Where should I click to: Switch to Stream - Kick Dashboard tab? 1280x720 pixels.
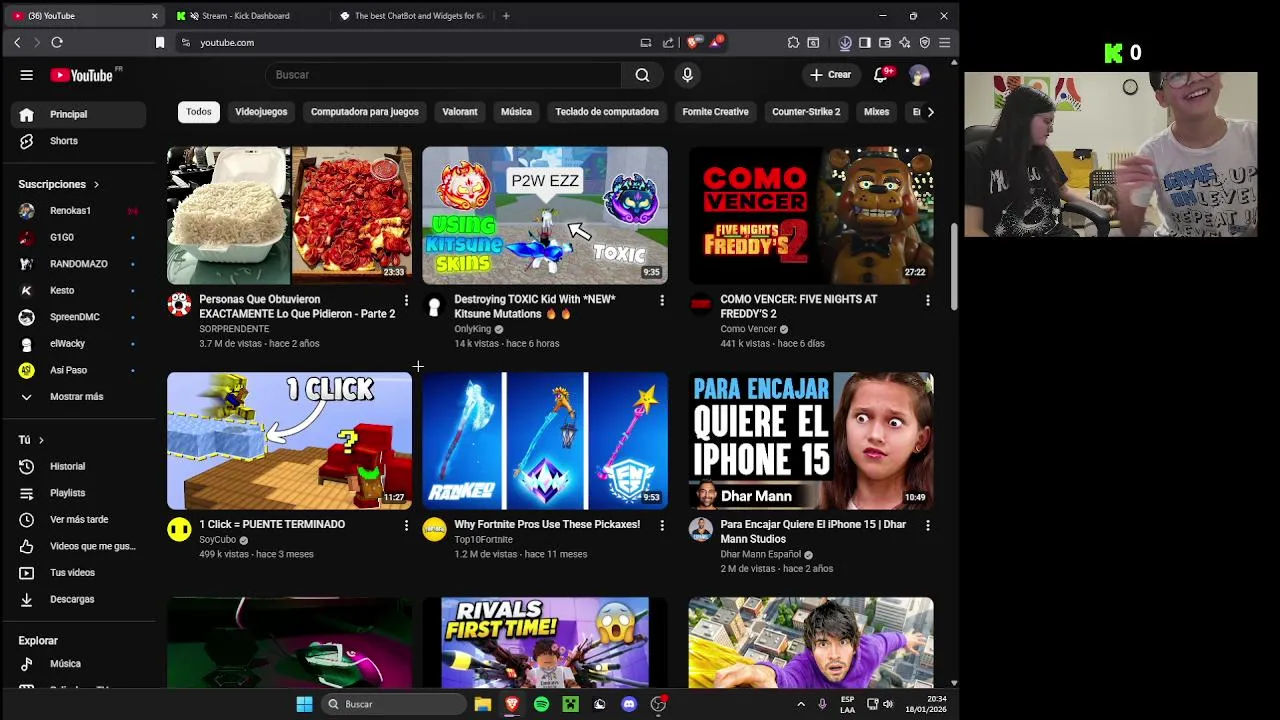pyautogui.click(x=247, y=16)
